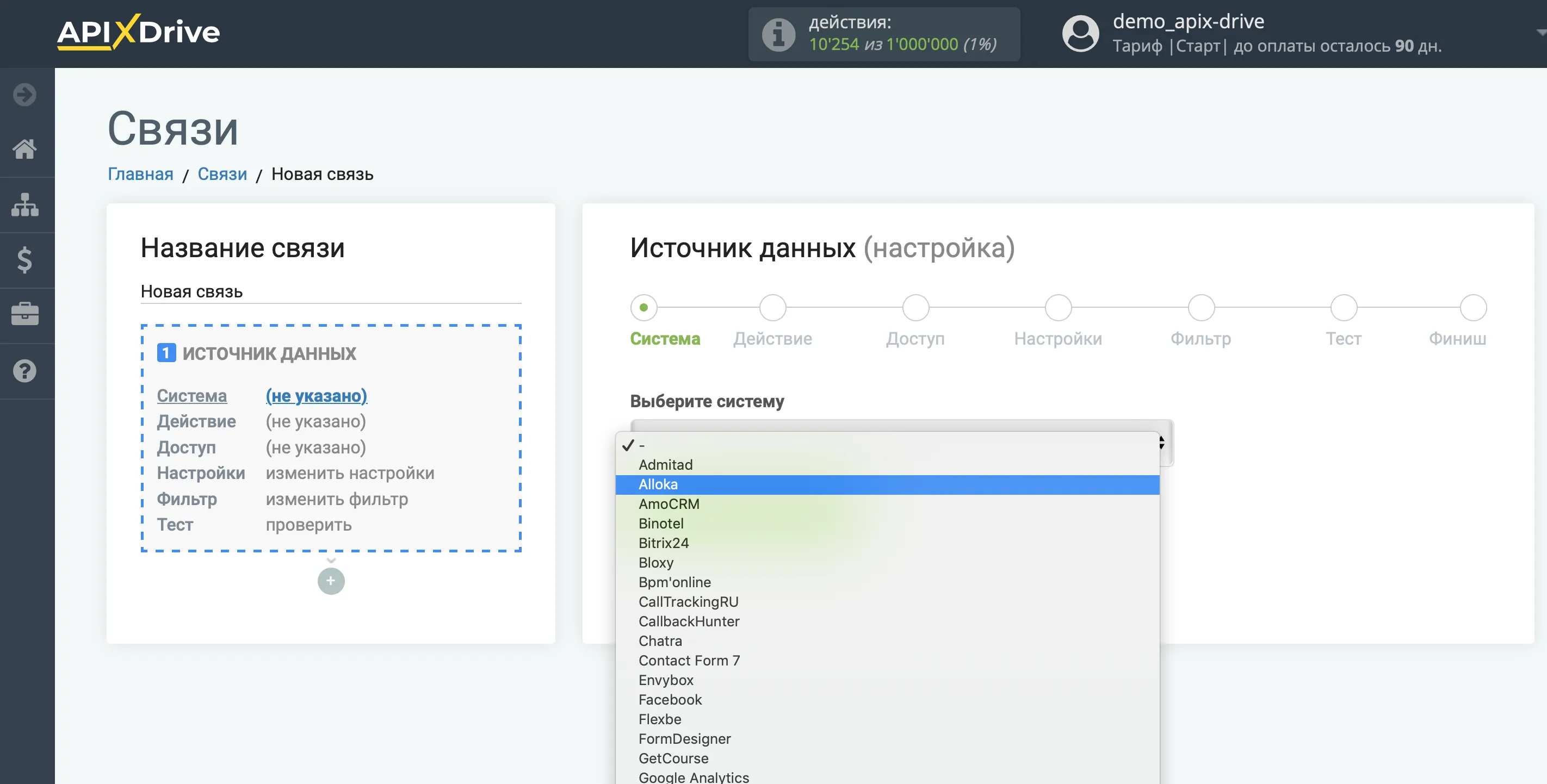
Task: Click the Финиш step label
Action: coord(1457,339)
